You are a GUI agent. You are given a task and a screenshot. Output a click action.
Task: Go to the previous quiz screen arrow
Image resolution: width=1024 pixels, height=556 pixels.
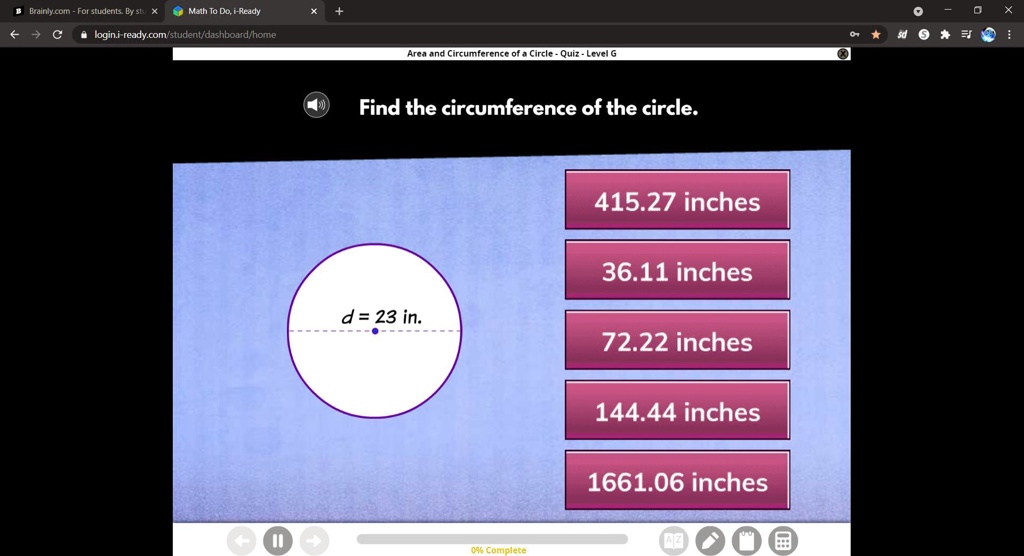click(x=242, y=540)
